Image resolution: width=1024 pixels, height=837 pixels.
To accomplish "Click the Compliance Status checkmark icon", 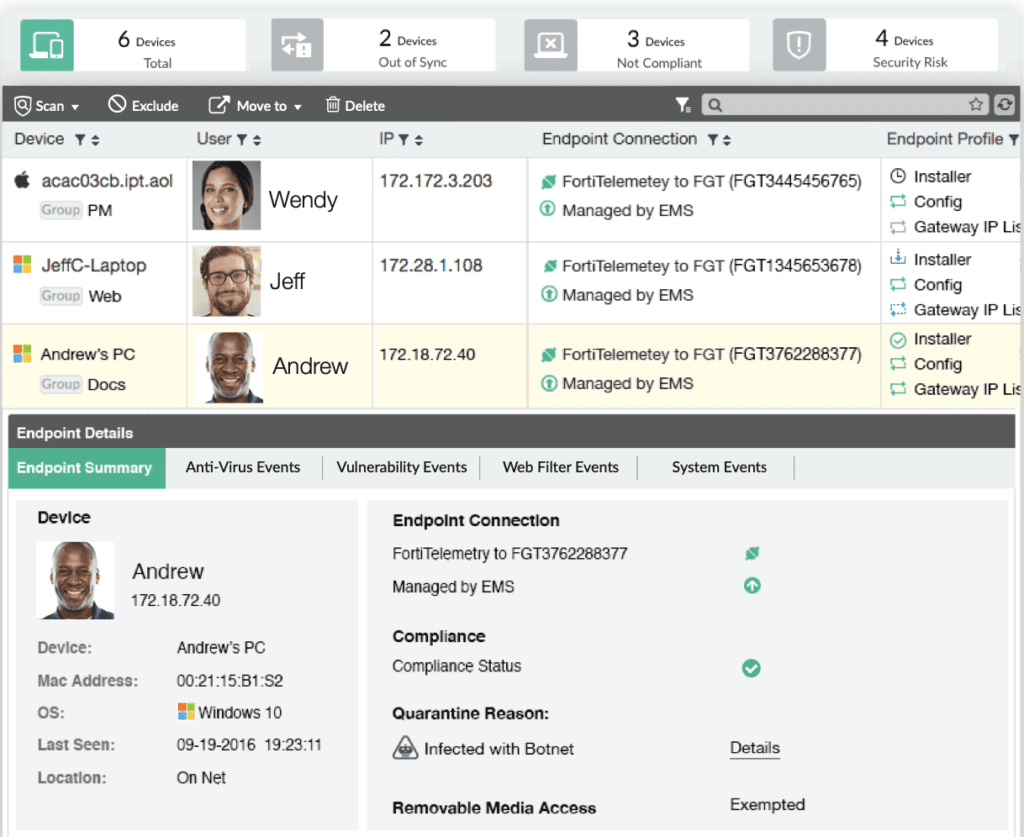I will tap(751, 668).
